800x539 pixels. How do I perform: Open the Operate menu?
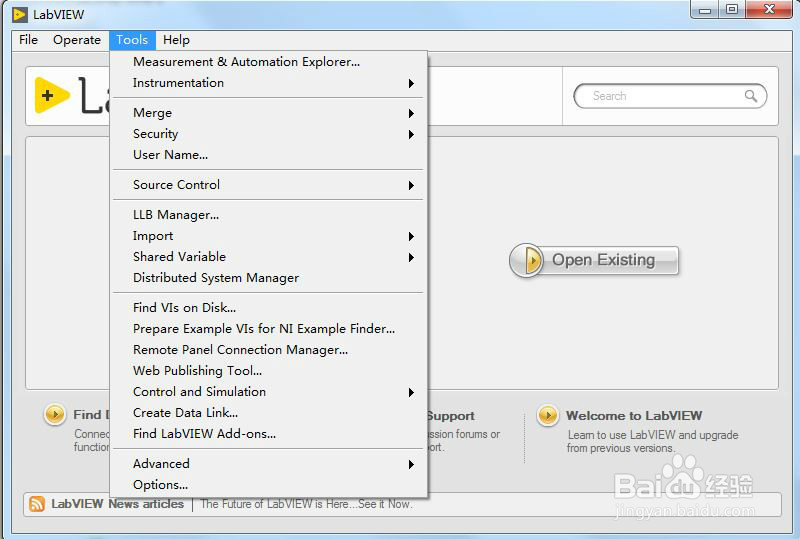[x=77, y=40]
